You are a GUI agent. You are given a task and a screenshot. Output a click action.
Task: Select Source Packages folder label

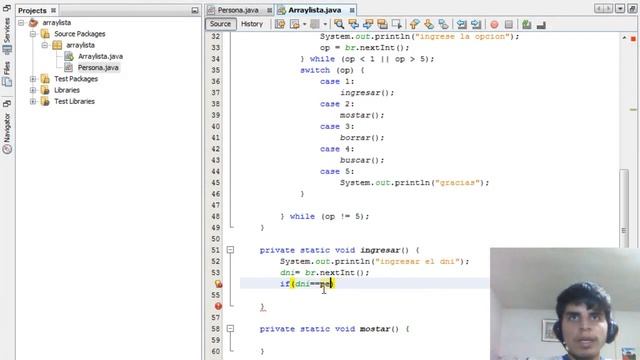click(80, 34)
